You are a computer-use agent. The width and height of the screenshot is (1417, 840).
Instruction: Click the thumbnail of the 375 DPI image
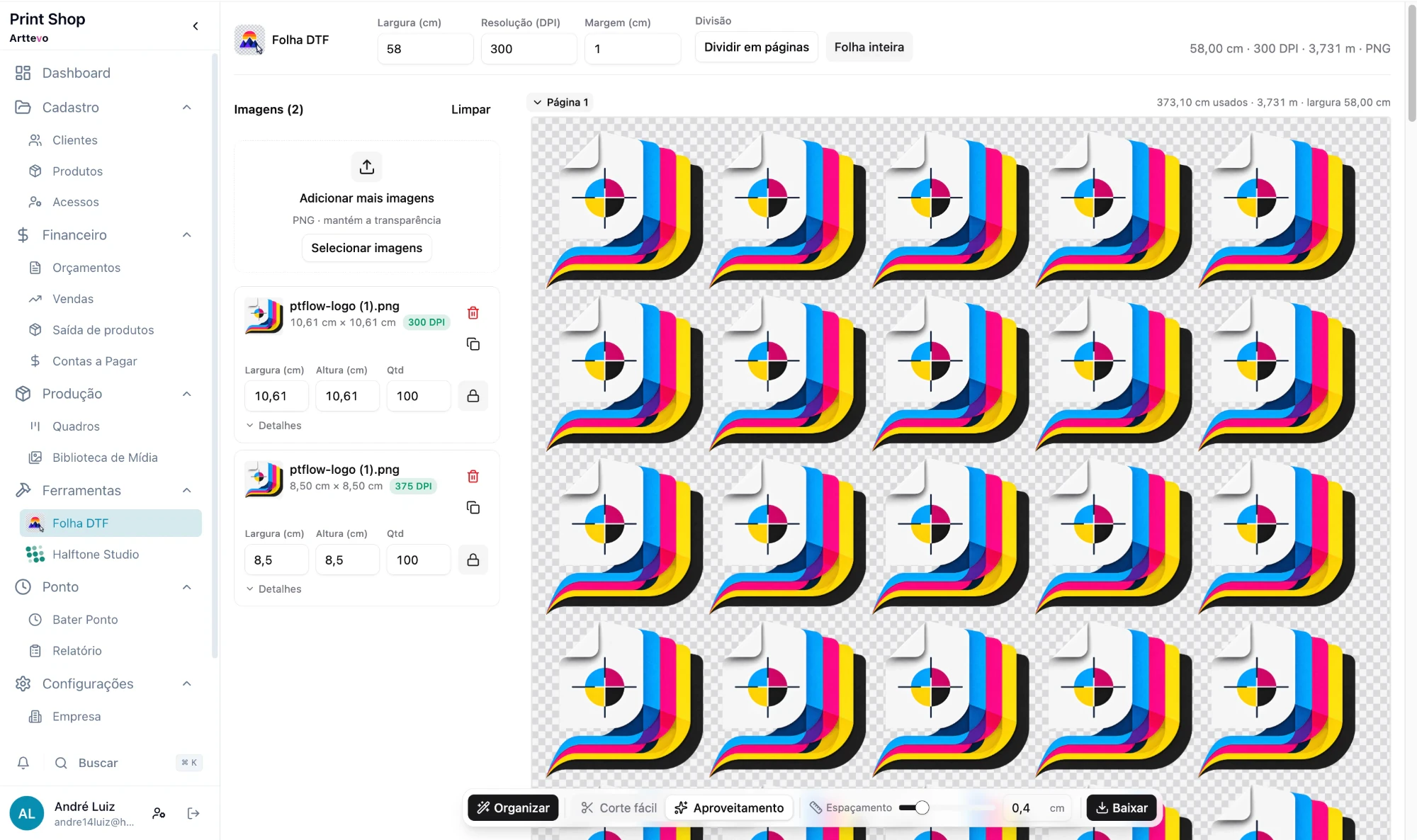click(x=264, y=479)
